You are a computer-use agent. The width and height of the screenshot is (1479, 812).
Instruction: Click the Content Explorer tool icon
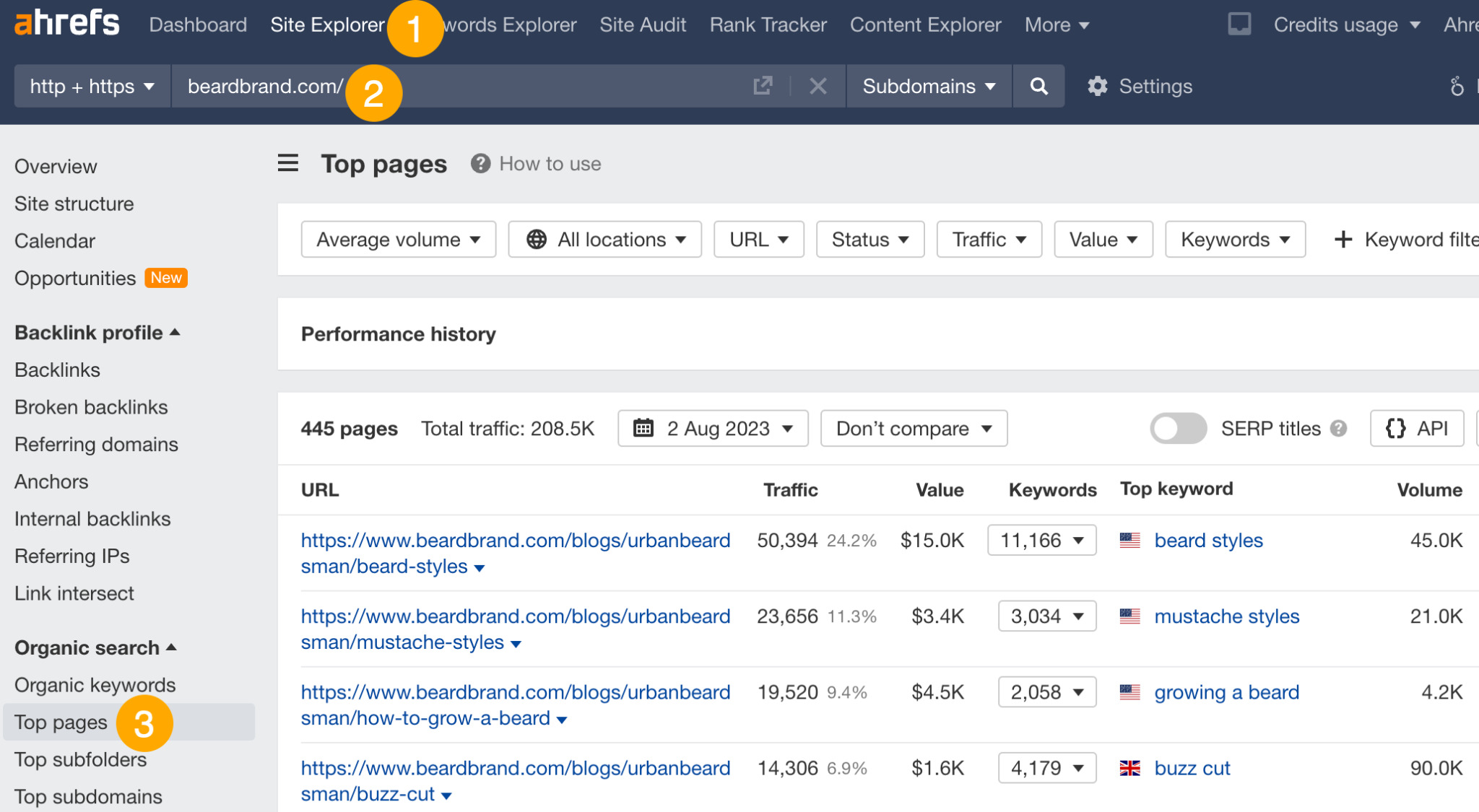[x=921, y=23]
